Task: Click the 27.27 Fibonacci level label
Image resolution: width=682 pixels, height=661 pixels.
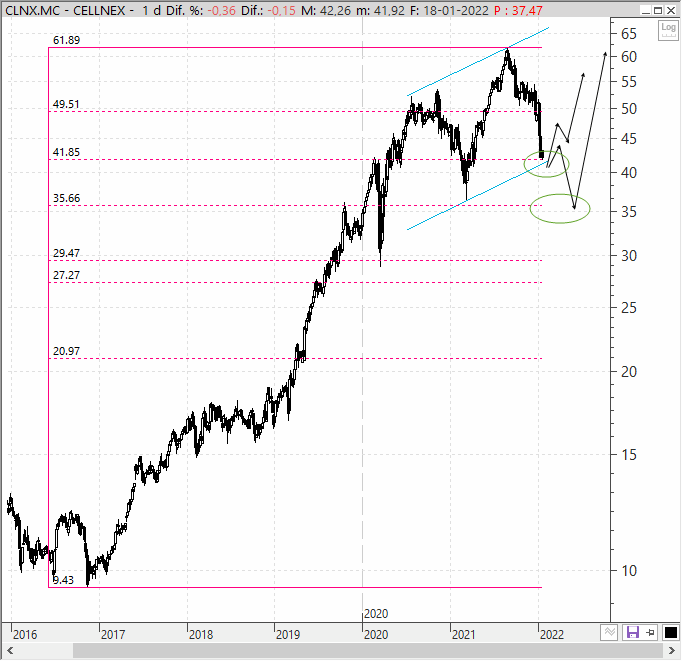Action: (67, 275)
